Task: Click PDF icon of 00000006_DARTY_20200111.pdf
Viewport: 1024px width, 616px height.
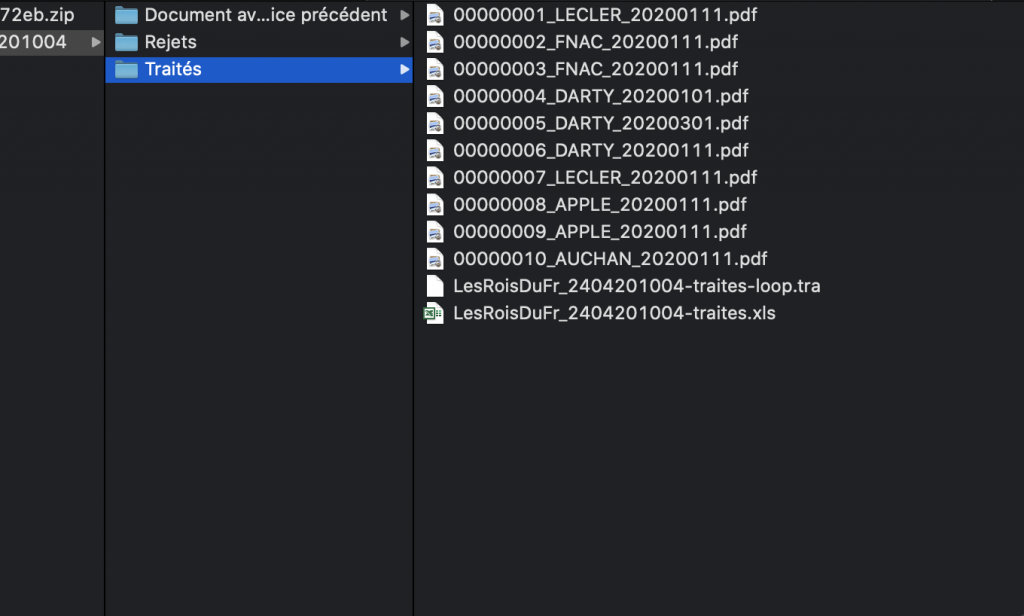Action: 435,151
